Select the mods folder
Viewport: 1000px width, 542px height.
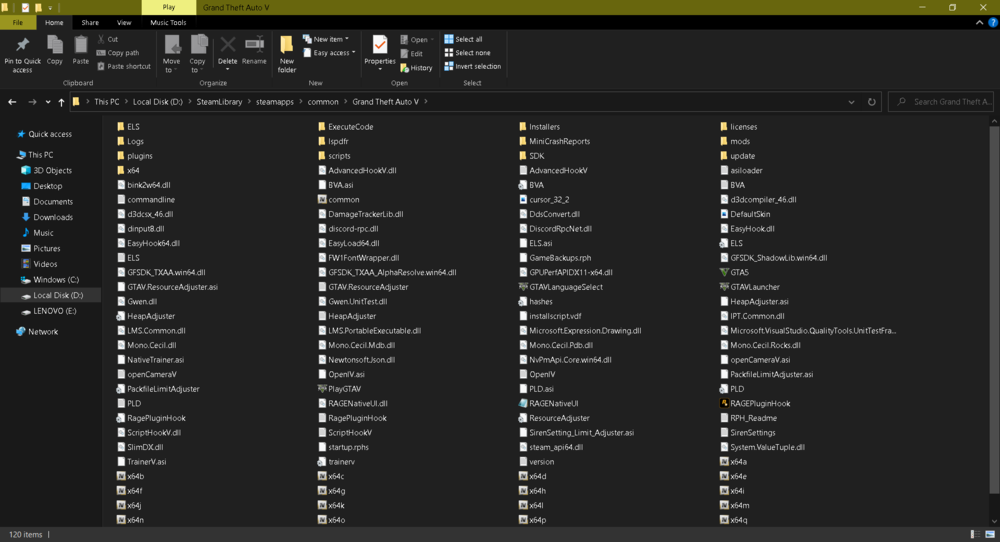[x=735, y=142]
